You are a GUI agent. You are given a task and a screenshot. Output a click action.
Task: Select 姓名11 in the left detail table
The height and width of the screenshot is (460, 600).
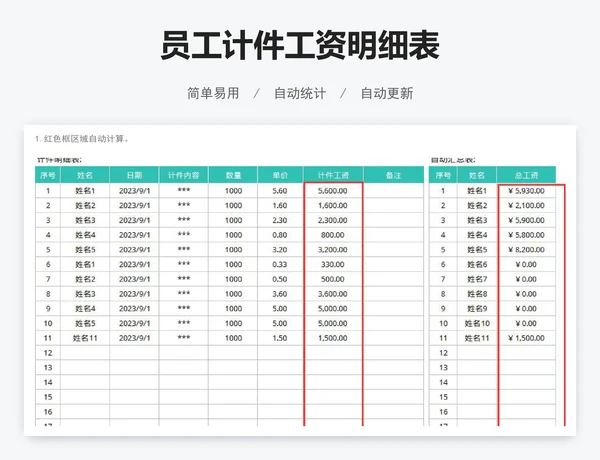point(85,338)
